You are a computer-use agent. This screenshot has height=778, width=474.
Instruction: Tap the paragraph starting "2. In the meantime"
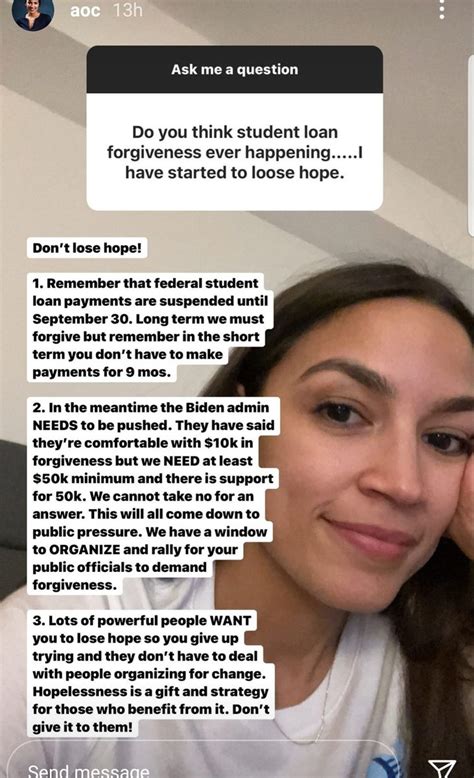pos(153,496)
